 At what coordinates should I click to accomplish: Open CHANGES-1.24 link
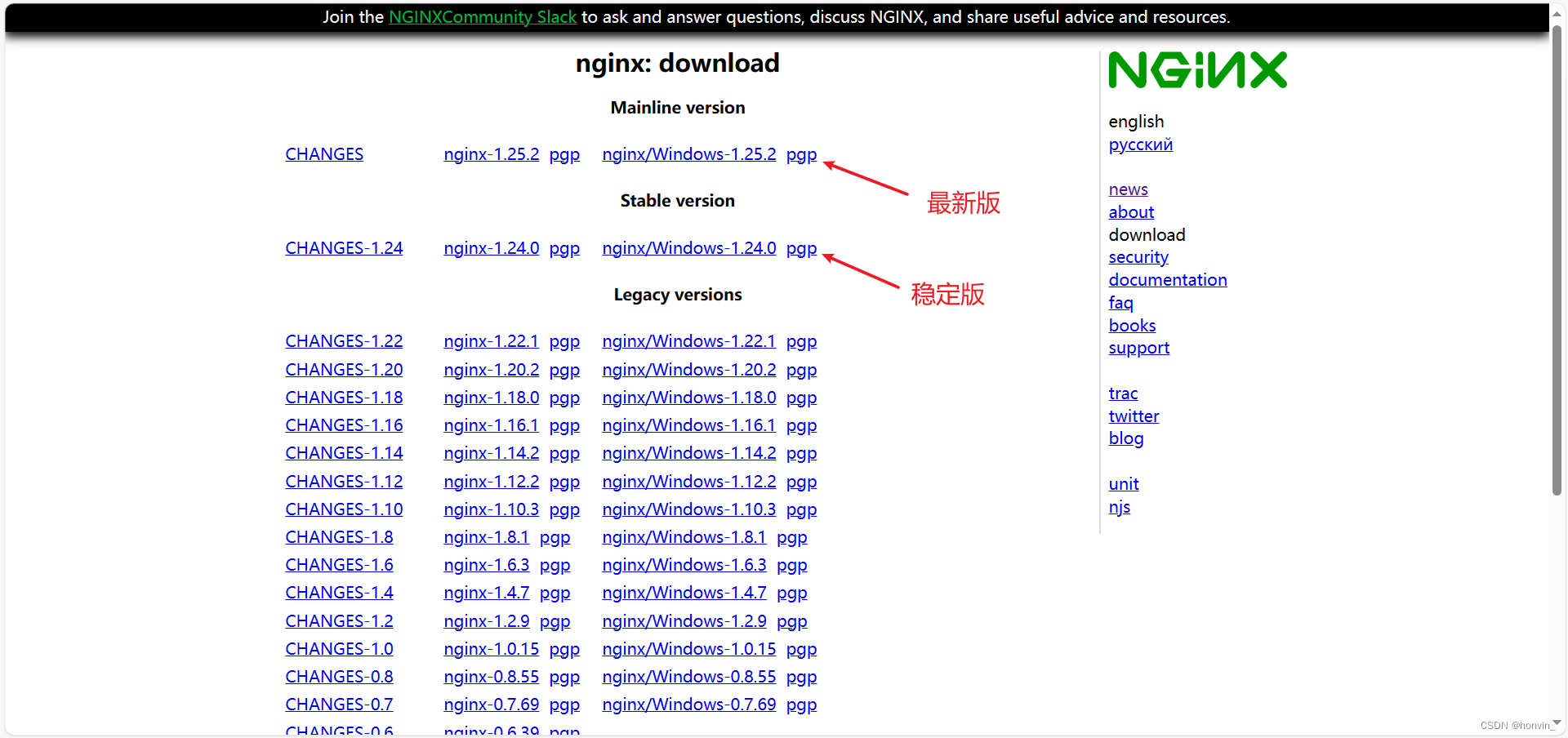[344, 248]
